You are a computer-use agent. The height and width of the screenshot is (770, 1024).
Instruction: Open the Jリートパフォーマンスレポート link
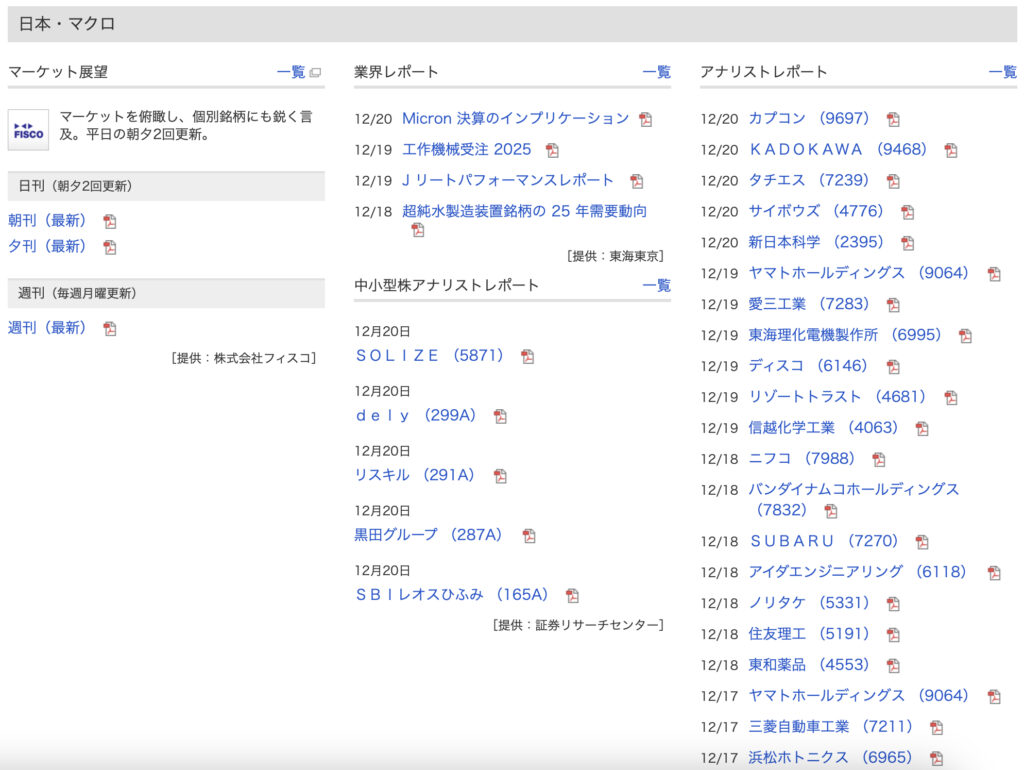click(508, 180)
